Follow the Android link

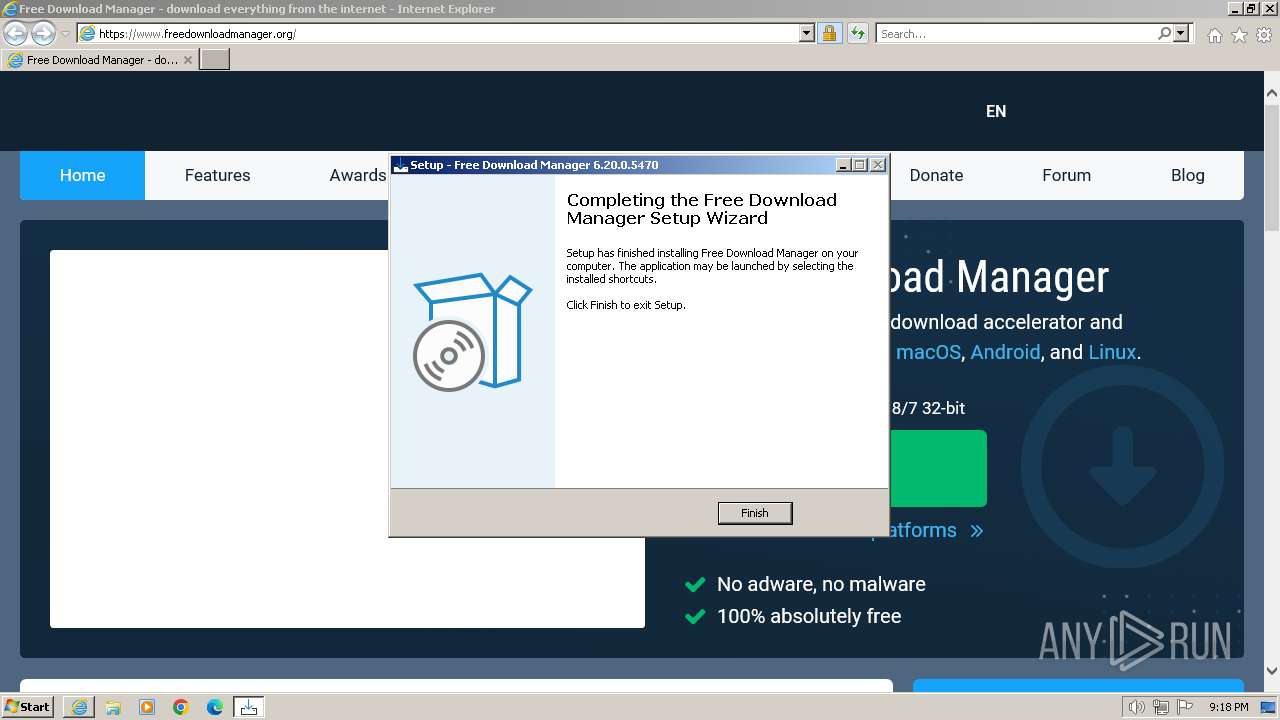pos(1005,352)
